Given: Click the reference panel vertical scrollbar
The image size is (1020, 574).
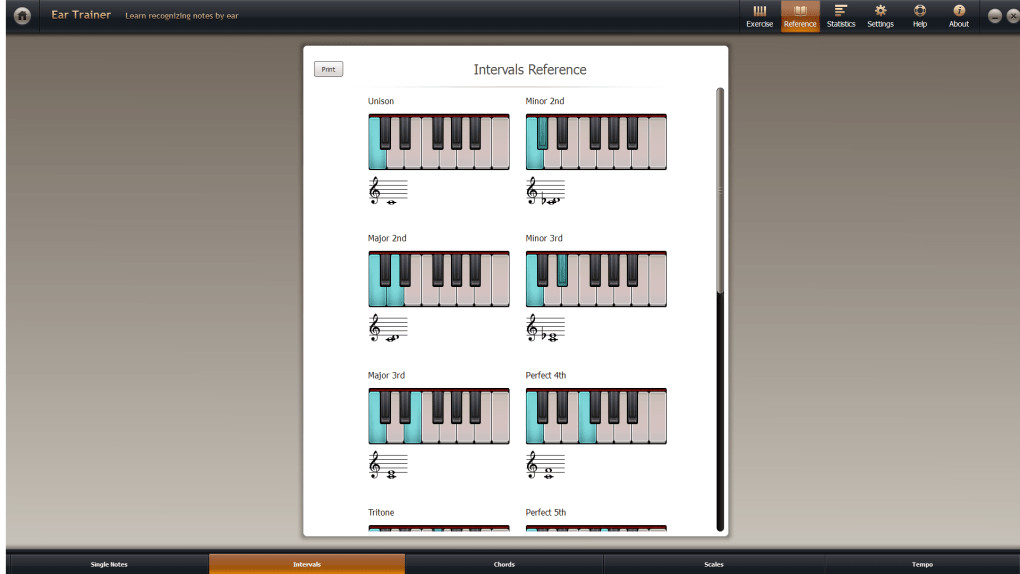Looking at the screenshot, I should coord(720,309).
